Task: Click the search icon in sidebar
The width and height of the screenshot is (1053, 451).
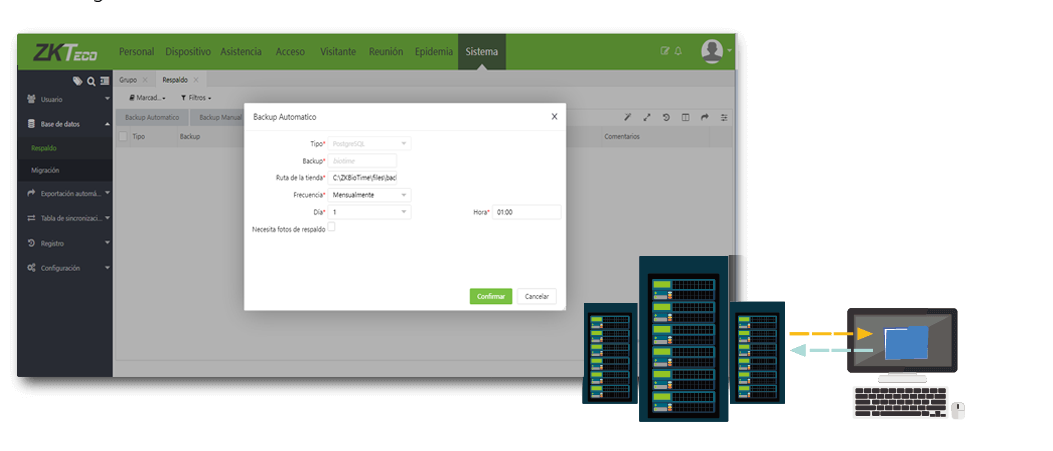Action: coord(91,80)
